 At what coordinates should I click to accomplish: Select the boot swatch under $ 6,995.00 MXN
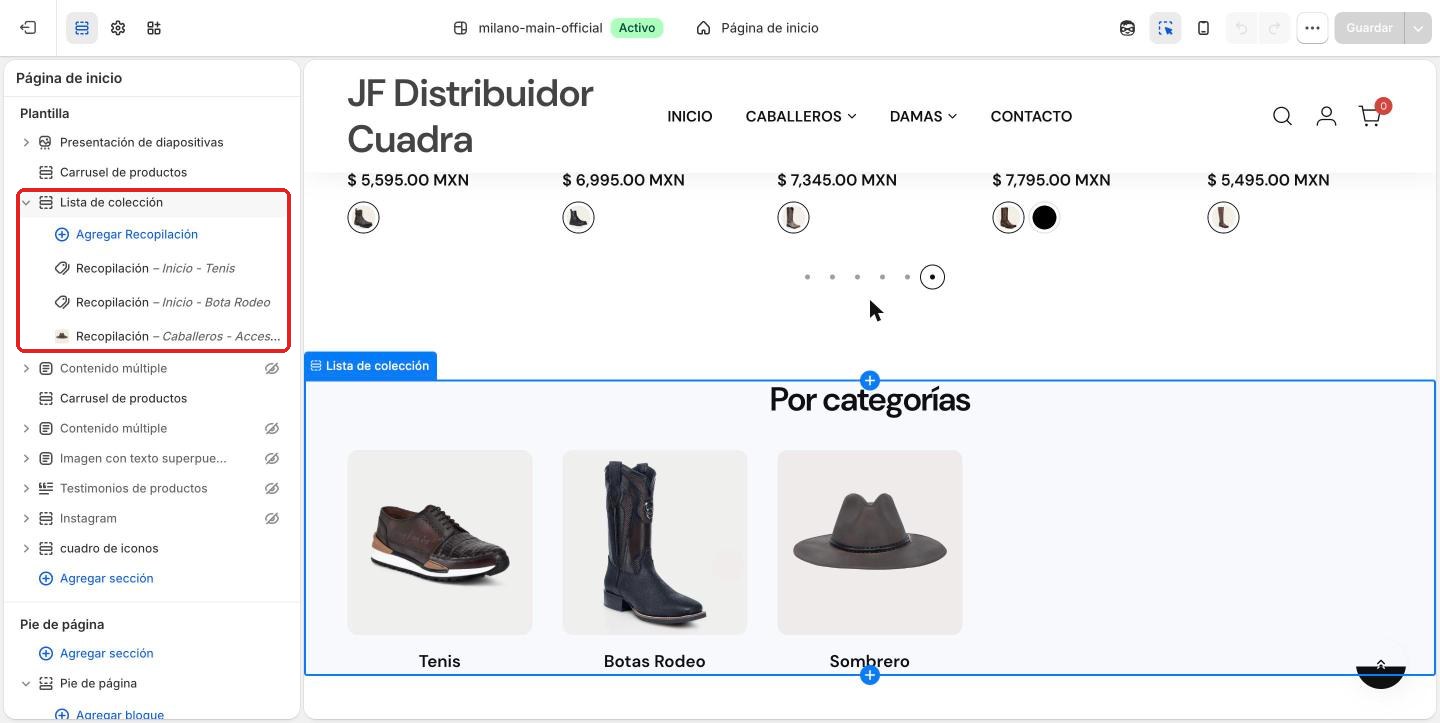coord(578,217)
